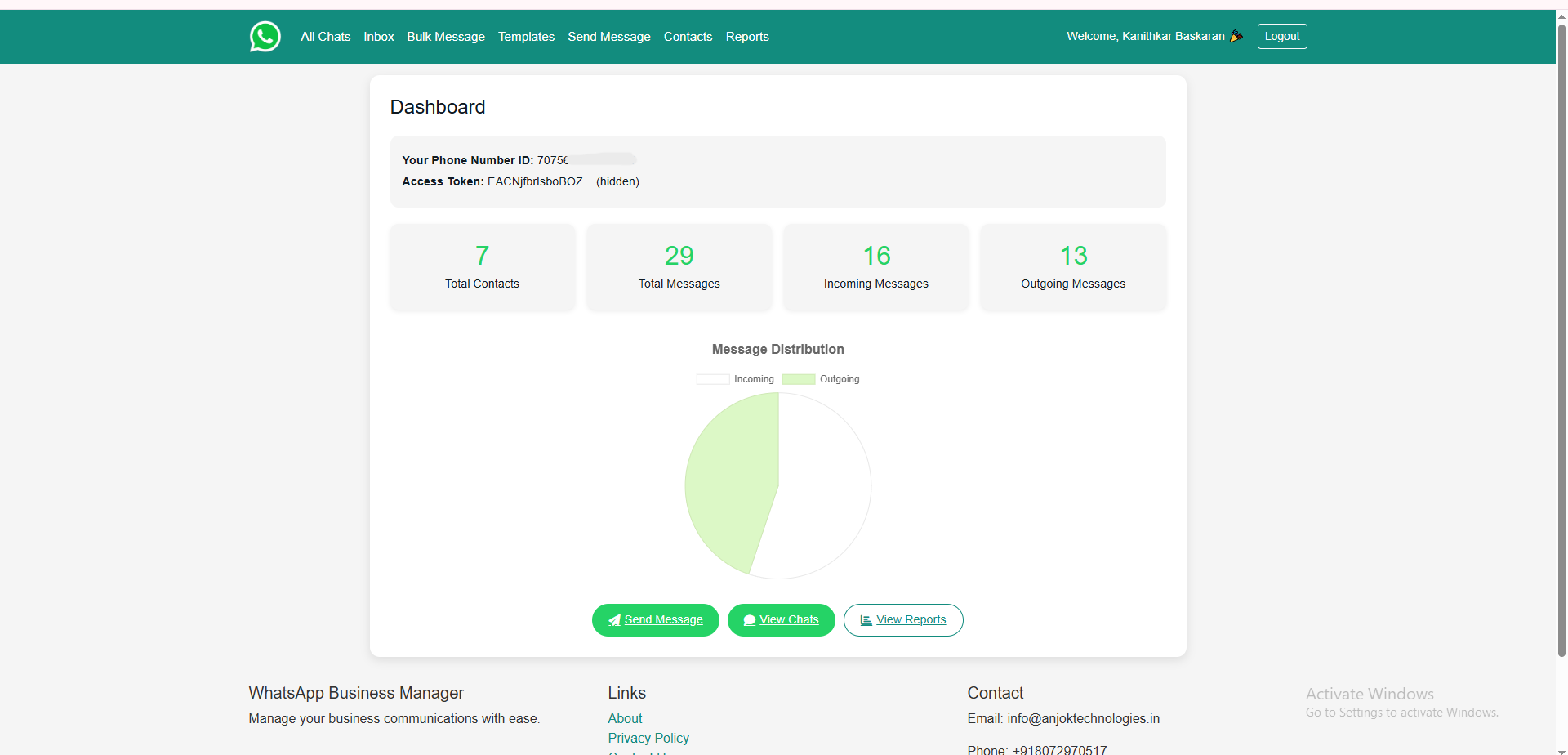Click the WhatsApp logo icon
The height and width of the screenshot is (755, 1568).
(x=265, y=36)
